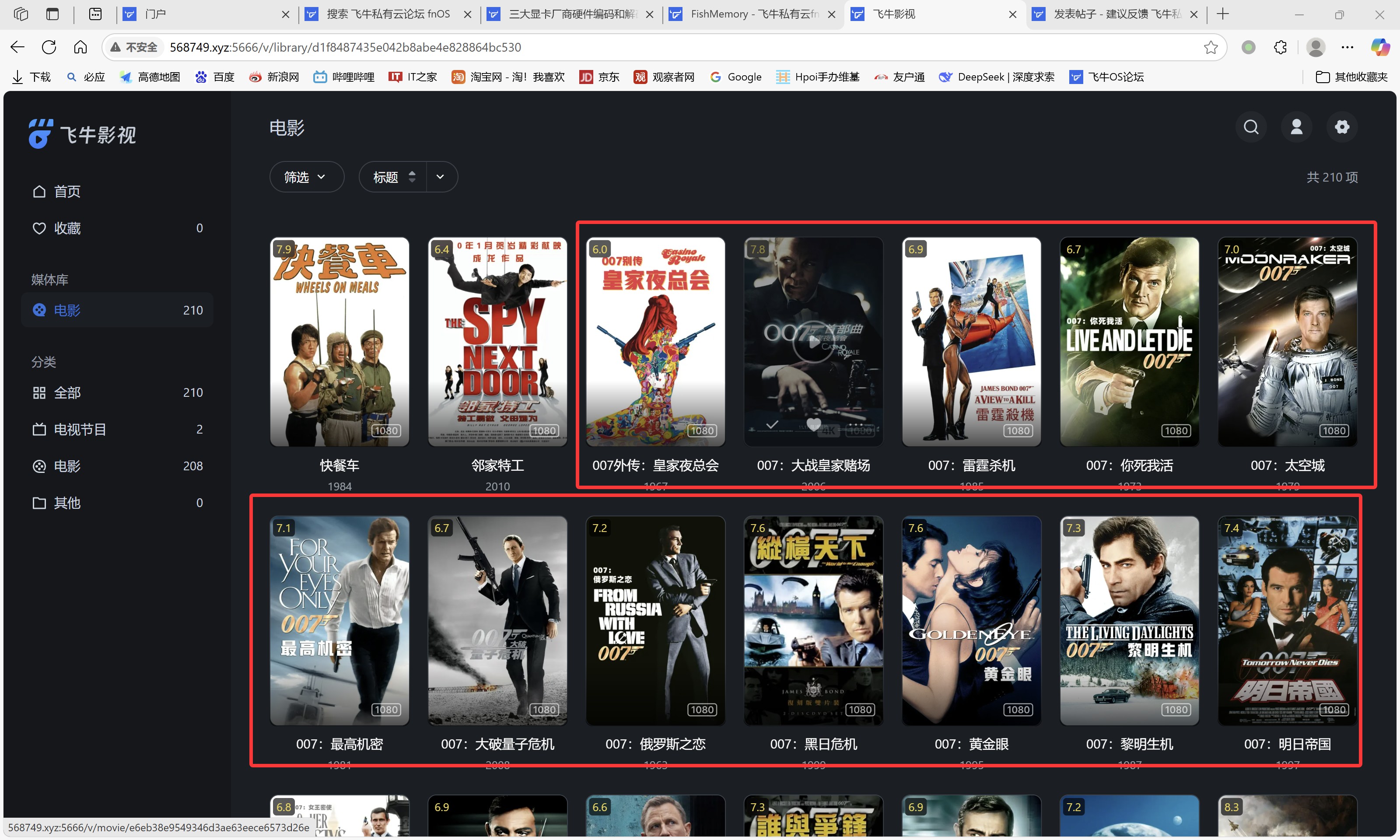Select the 全部 category
The height and width of the screenshot is (840, 1400).
117,392
